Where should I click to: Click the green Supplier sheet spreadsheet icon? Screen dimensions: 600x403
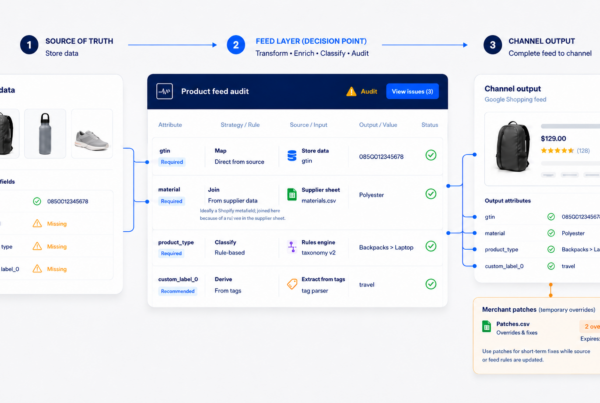point(292,194)
